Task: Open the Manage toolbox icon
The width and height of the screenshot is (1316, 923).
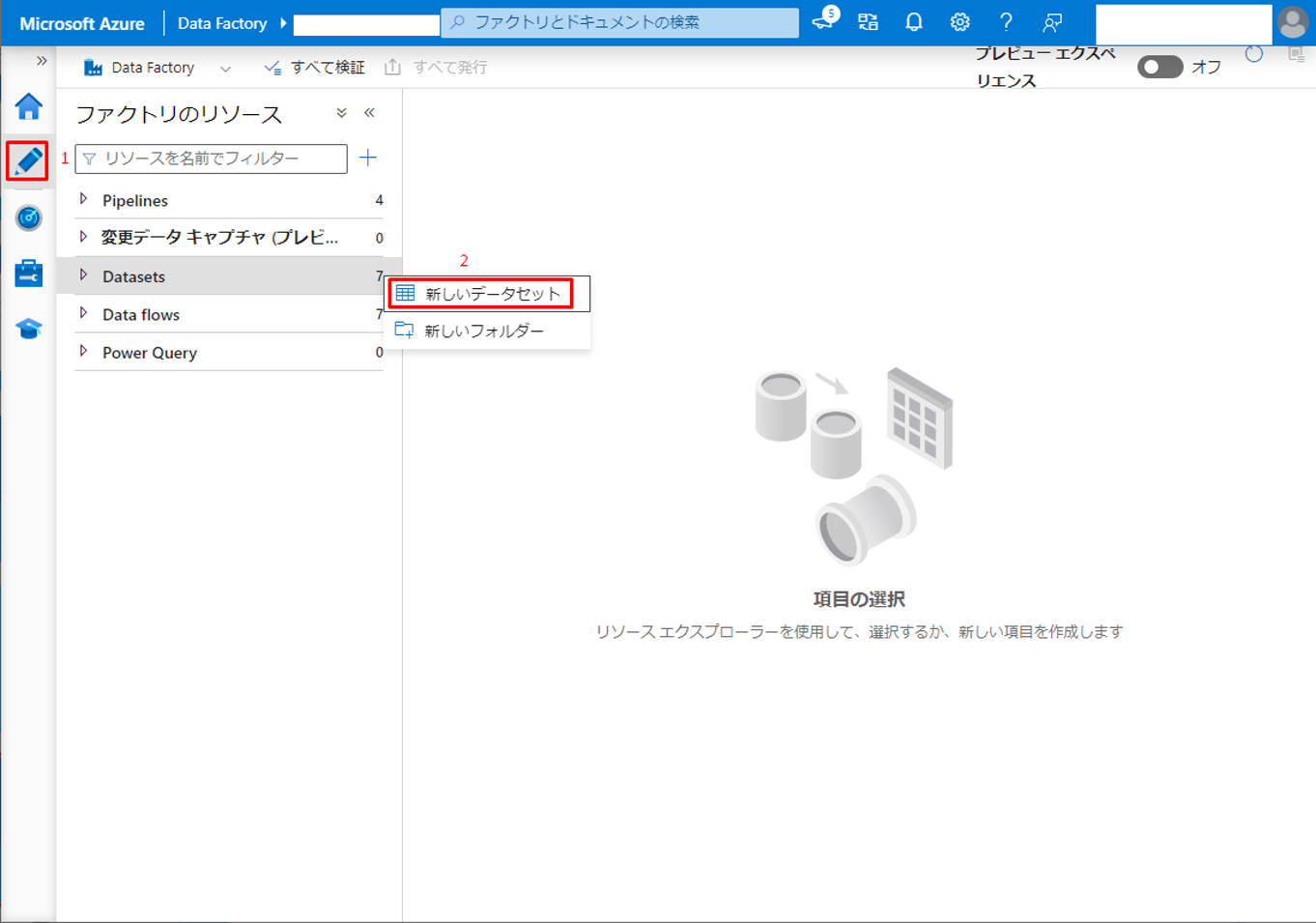Action: 28,274
